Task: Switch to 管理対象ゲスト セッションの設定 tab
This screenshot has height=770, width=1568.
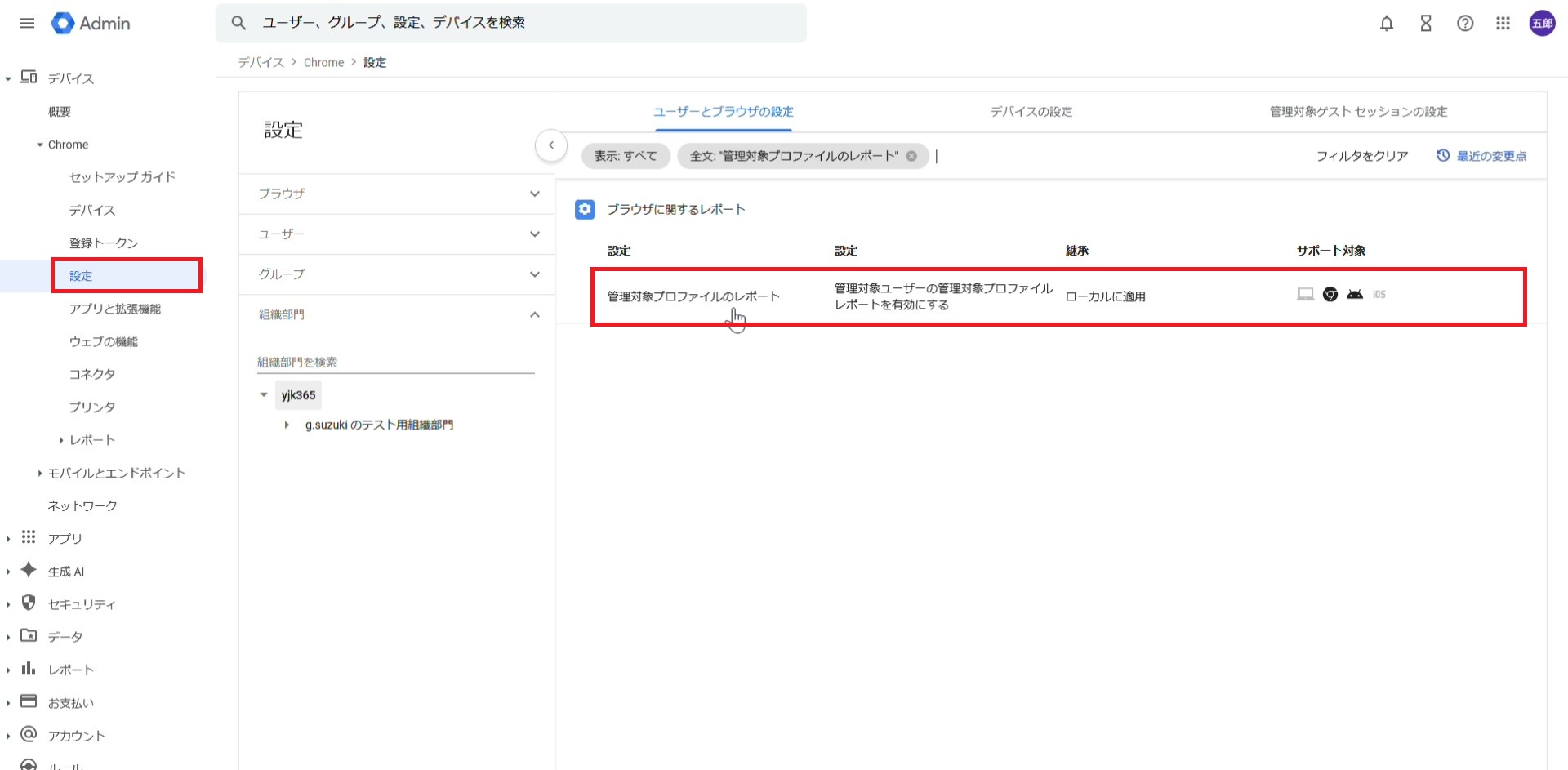Action: pos(1357,112)
